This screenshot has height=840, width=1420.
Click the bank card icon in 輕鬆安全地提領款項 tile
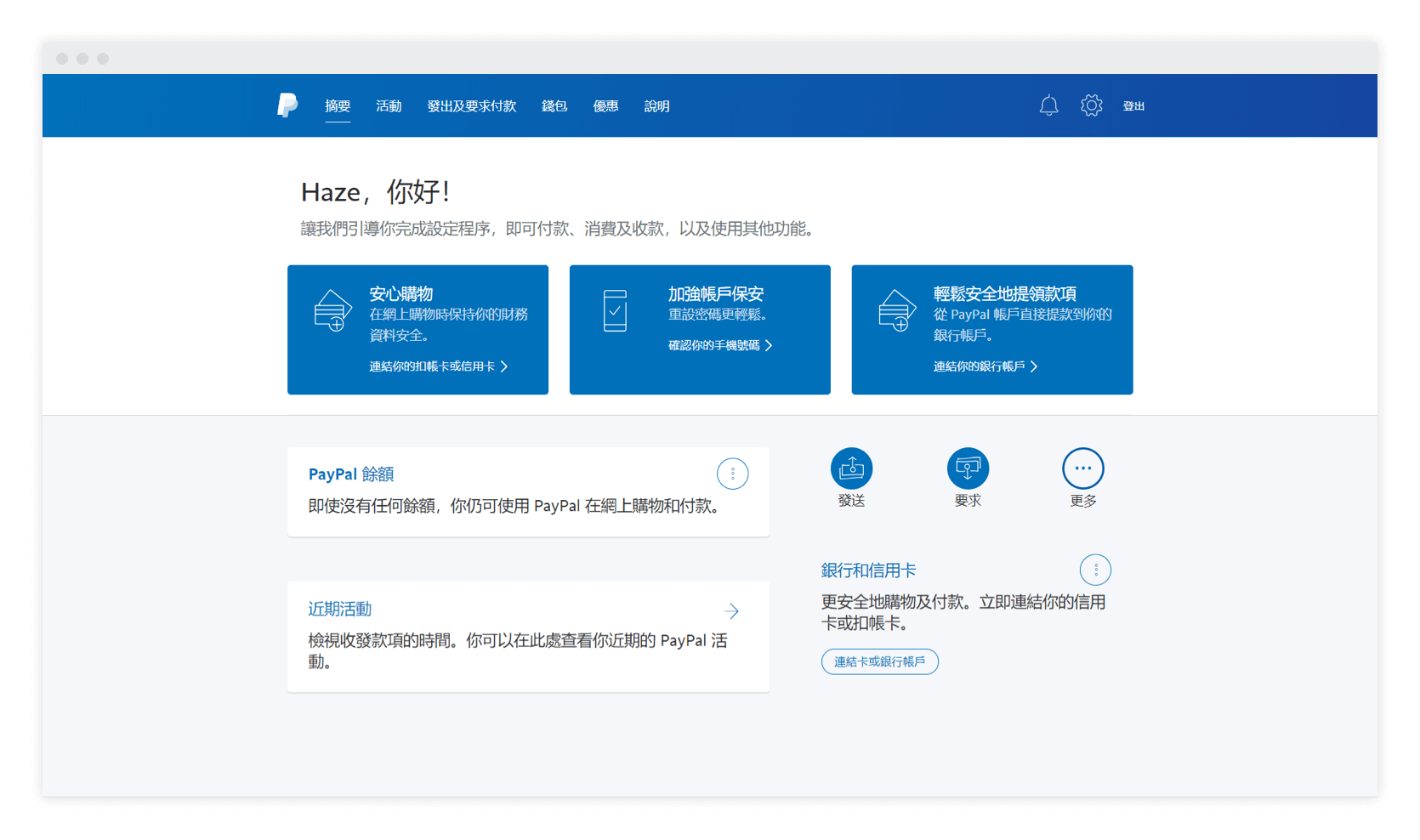tap(897, 311)
